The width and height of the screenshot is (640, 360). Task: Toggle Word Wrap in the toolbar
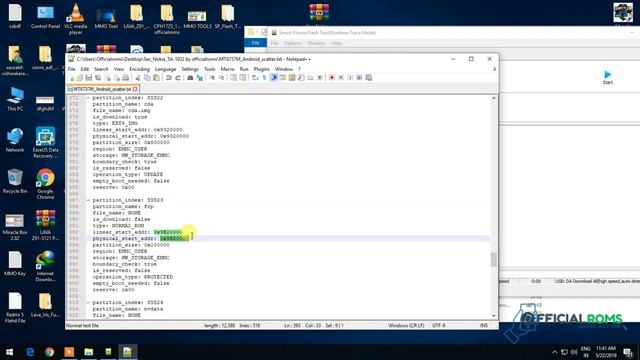pos(255,78)
